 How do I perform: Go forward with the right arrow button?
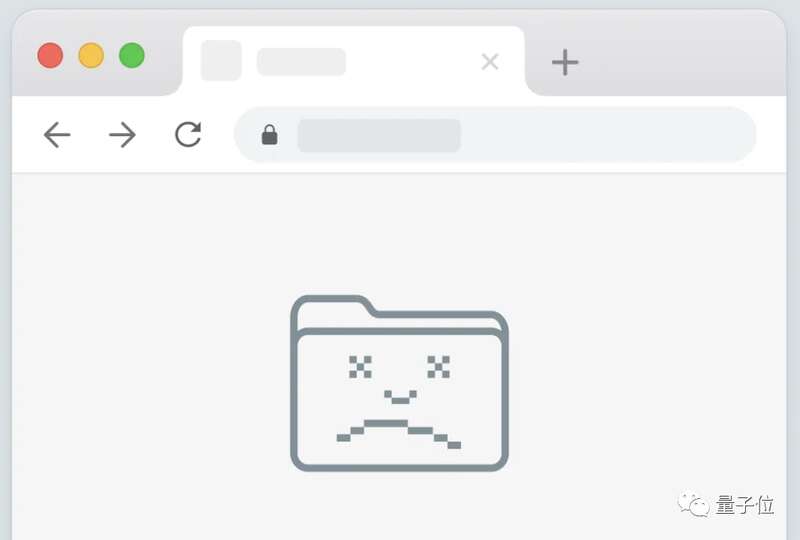[122, 135]
